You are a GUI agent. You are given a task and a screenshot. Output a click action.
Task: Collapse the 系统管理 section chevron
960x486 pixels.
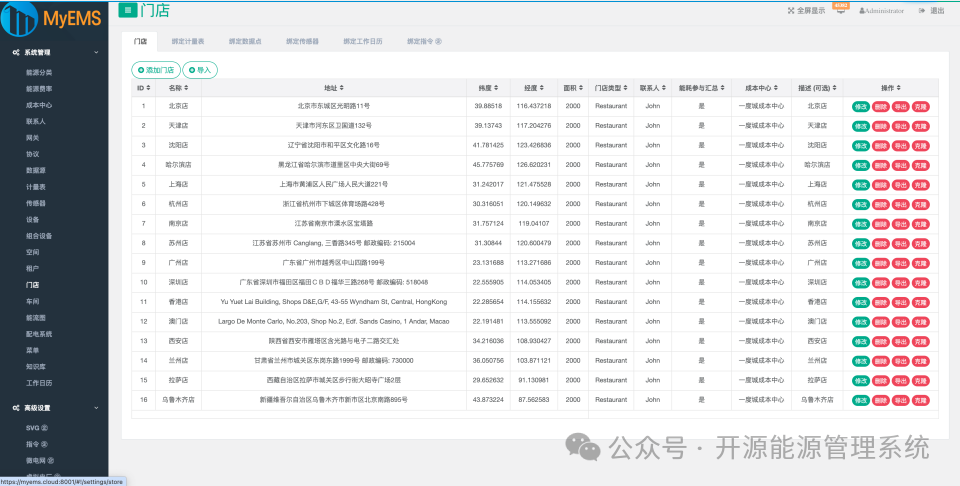pyautogui.click(x=96, y=53)
